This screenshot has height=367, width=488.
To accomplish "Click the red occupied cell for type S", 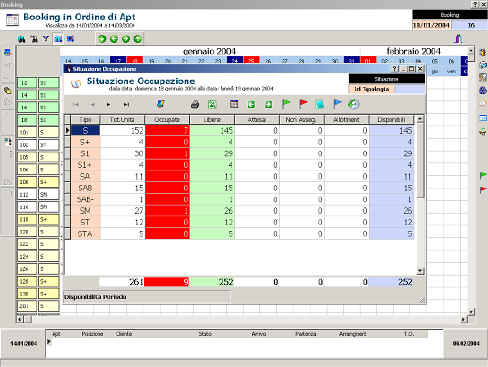I will [167, 130].
